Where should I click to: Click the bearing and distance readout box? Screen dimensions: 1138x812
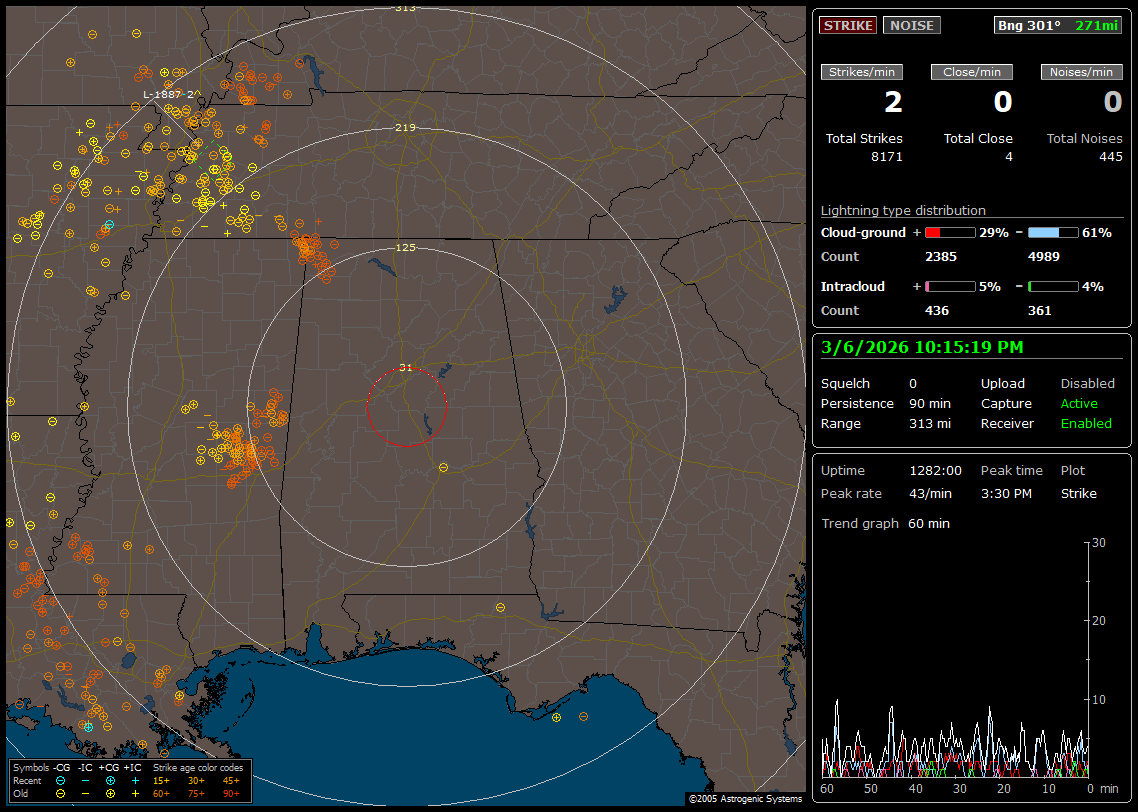[1058, 25]
